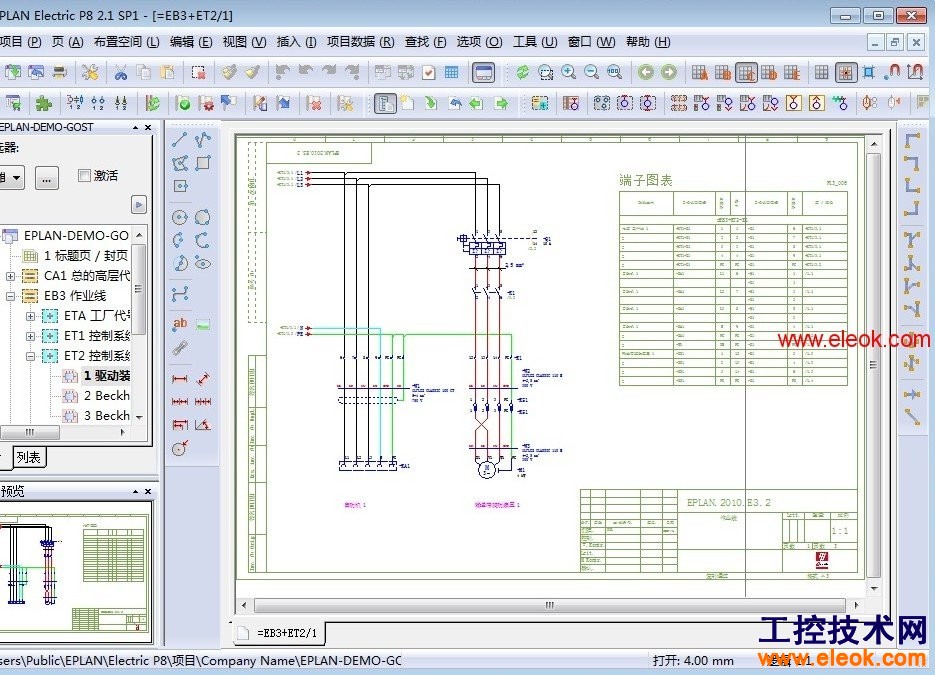Screen dimensions: 935x675
Task: Select the angular dimension tool
Action: (203, 425)
